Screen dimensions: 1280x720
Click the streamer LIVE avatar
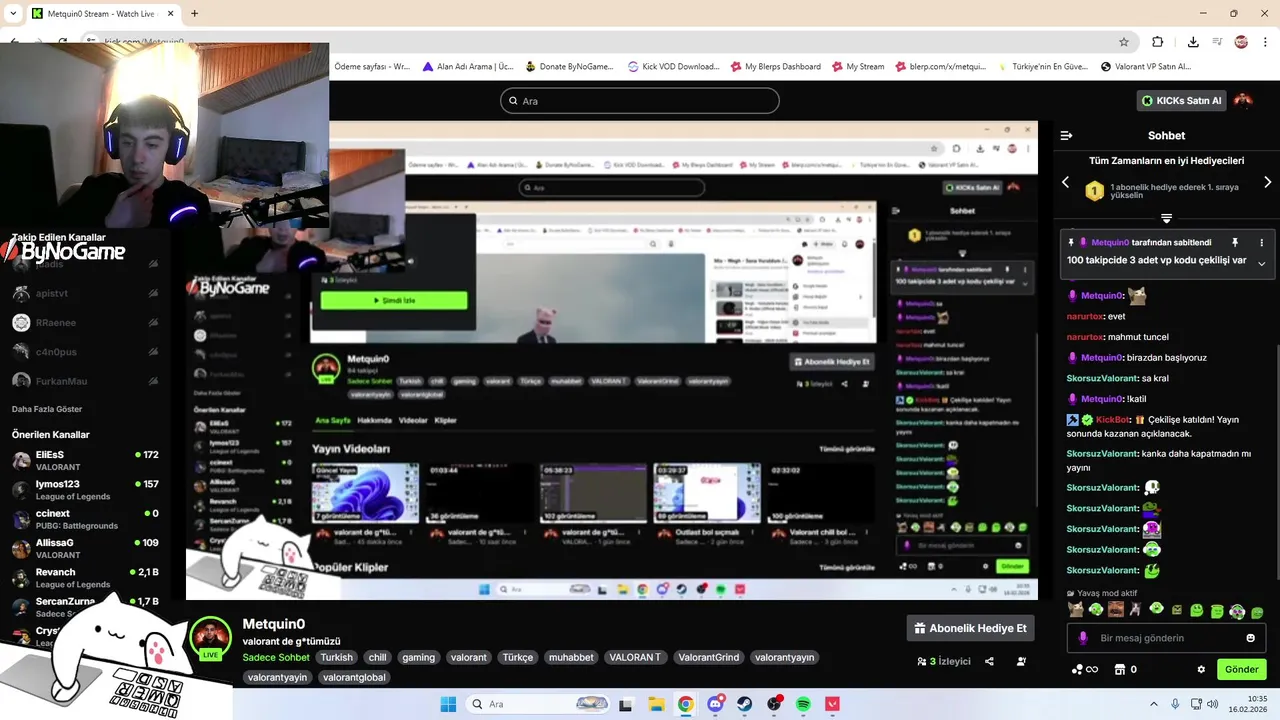coord(211,638)
